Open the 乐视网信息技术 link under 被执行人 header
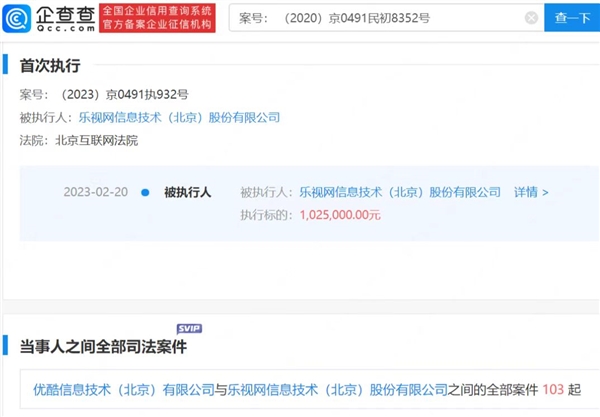600x417 pixels. point(179,117)
